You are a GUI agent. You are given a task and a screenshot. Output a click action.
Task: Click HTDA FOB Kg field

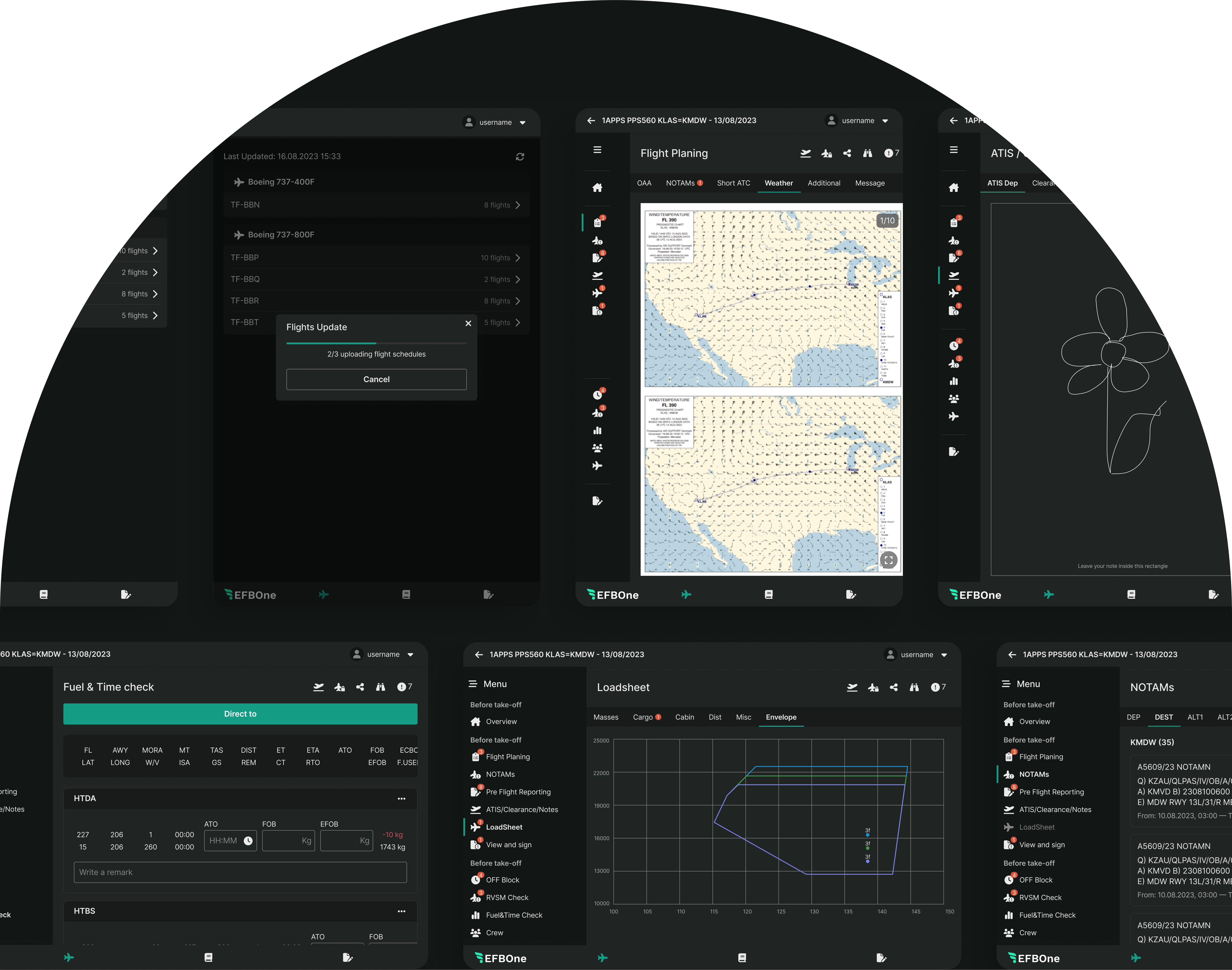tap(288, 840)
